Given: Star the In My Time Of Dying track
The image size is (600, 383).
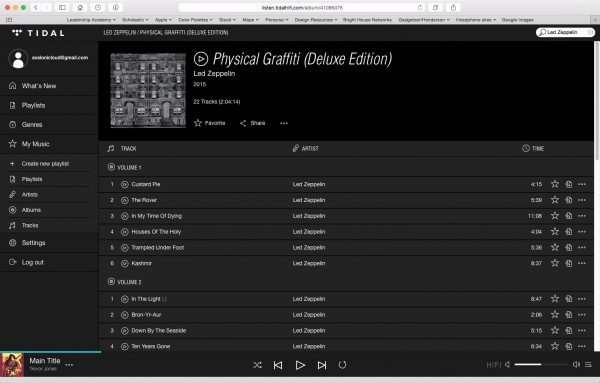Looking at the screenshot, I should tap(554, 216).
